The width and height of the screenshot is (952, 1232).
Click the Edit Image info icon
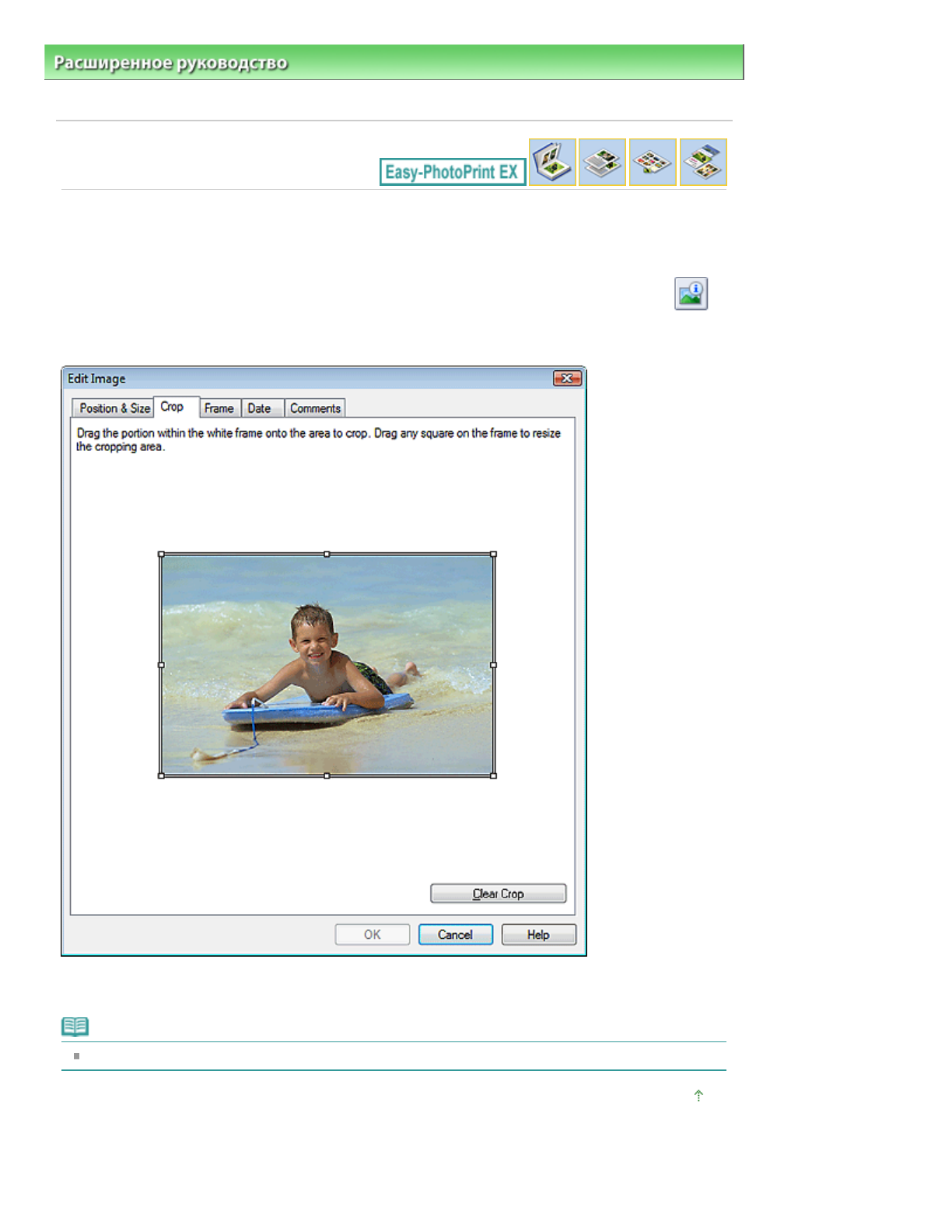[x=691, y=294]
